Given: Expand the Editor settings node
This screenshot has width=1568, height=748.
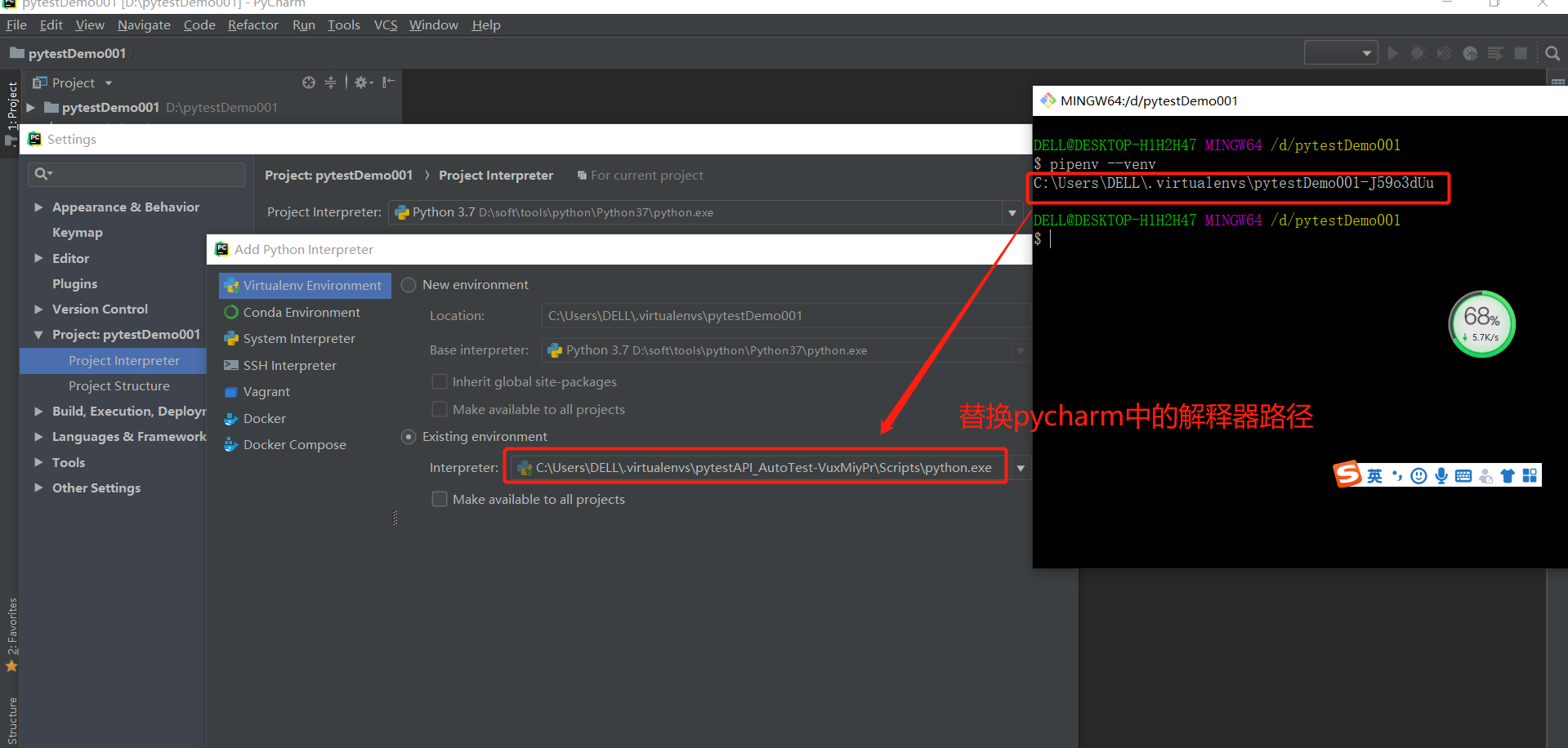Looking at the screenshot, I should pyautogui.click(x=38, y=258).
